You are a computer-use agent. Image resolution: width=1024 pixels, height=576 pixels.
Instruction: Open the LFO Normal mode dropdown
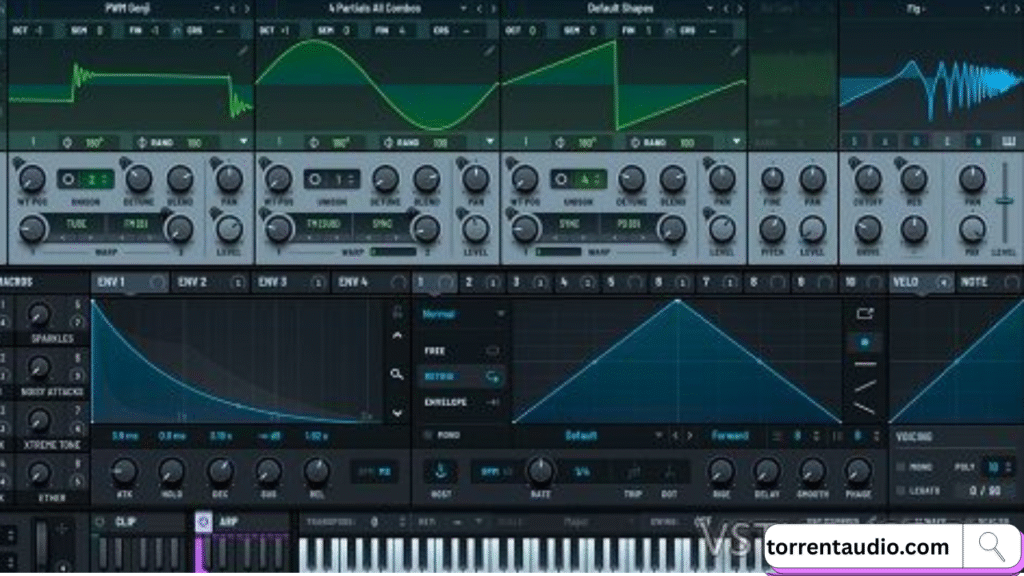500,314
